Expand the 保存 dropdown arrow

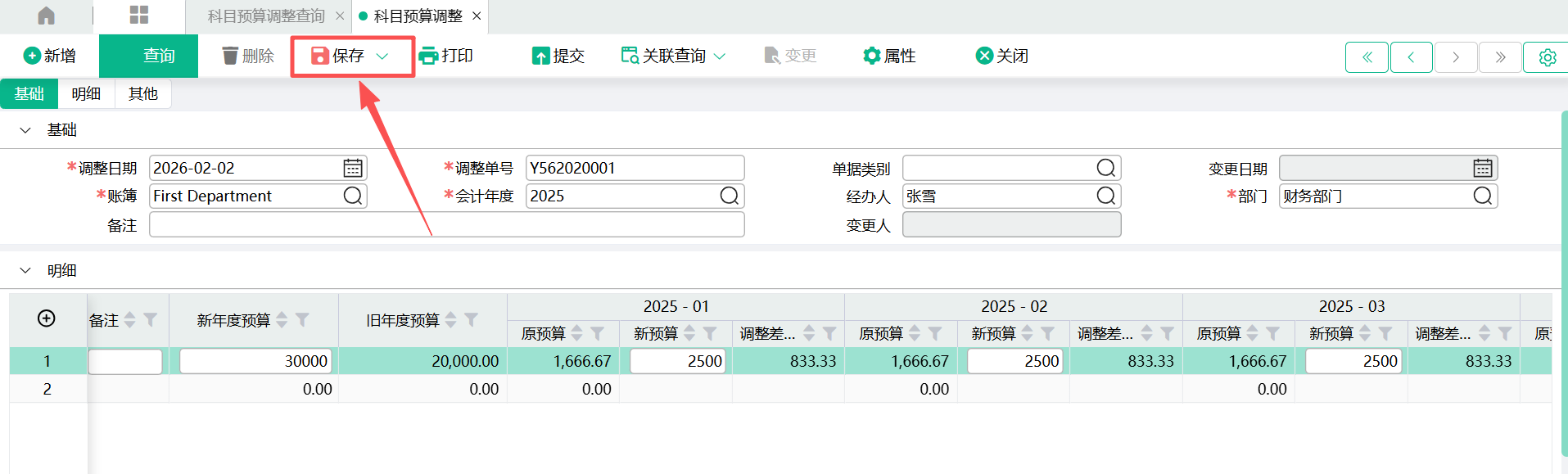click(382, 56)
